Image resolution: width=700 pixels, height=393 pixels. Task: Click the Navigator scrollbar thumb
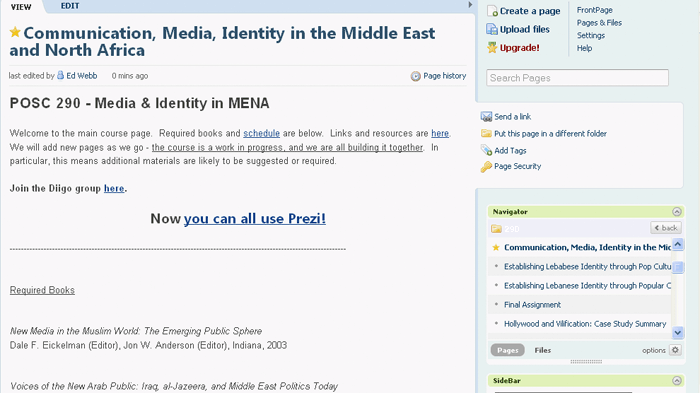tap(678, 267)
